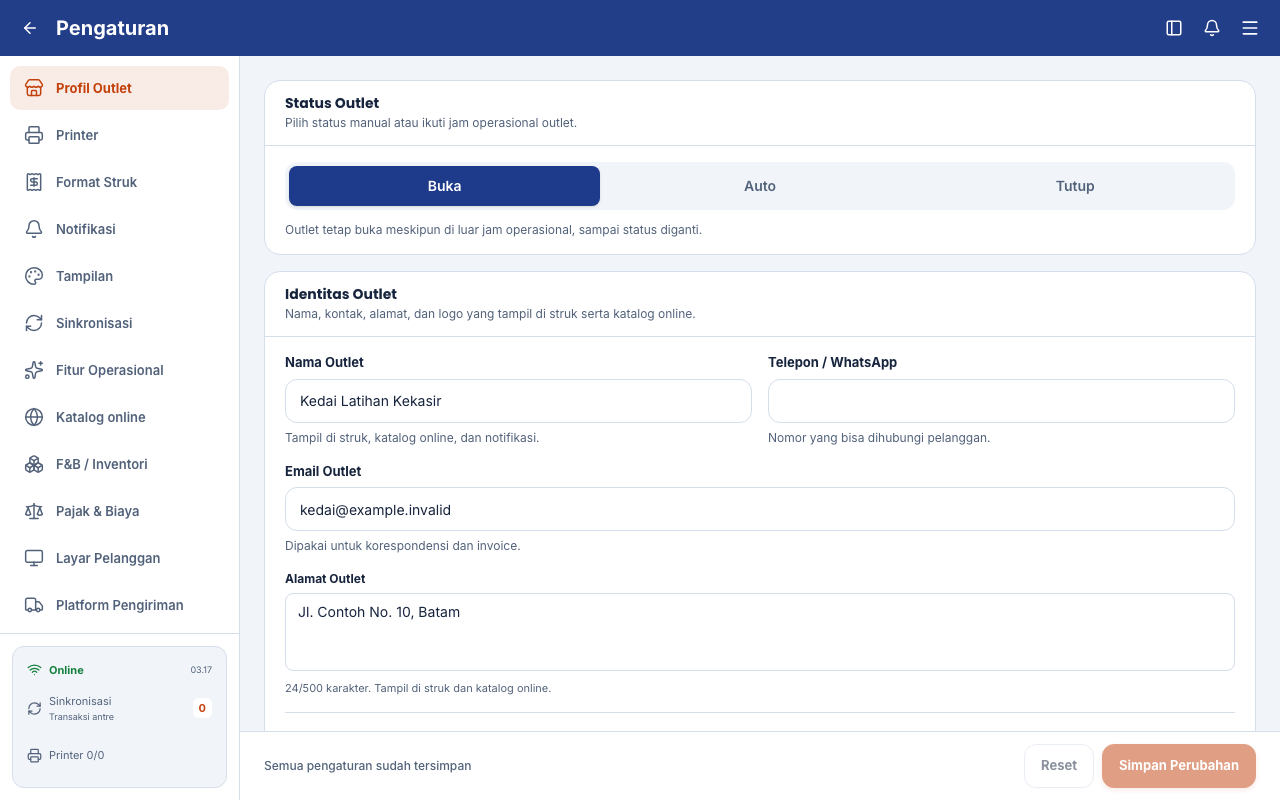Click 'Semua pengaturan sudah tersimpan' status text

coord(367,766)
